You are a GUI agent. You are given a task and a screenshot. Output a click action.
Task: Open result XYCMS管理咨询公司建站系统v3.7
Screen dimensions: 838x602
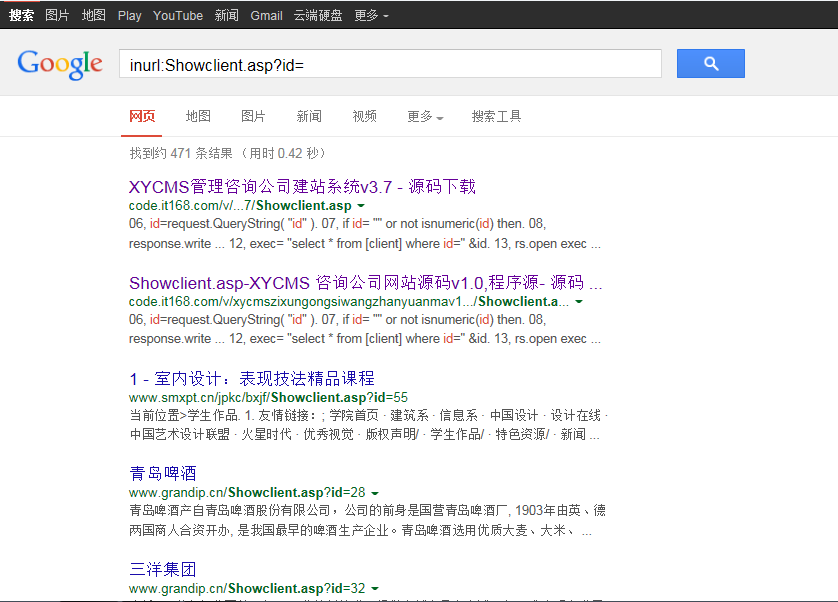(x=302, y=187)
